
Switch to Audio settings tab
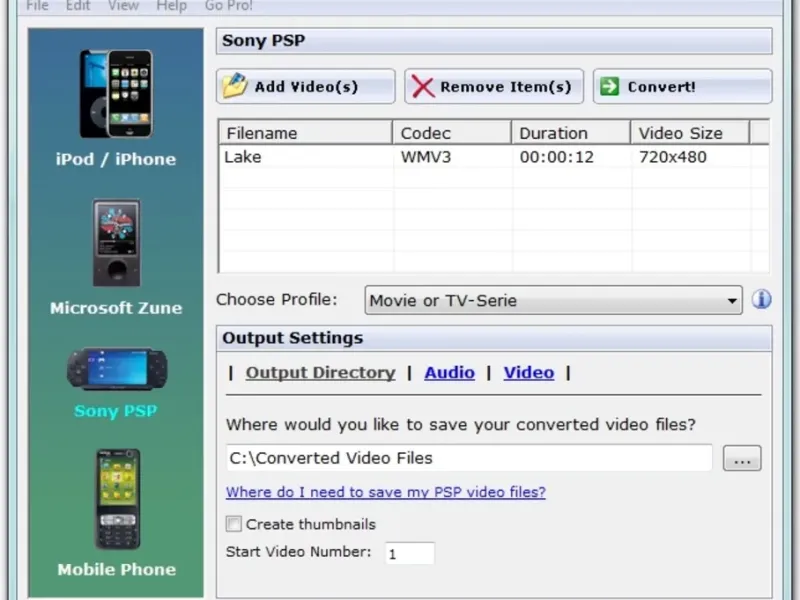tap(449, 373)
